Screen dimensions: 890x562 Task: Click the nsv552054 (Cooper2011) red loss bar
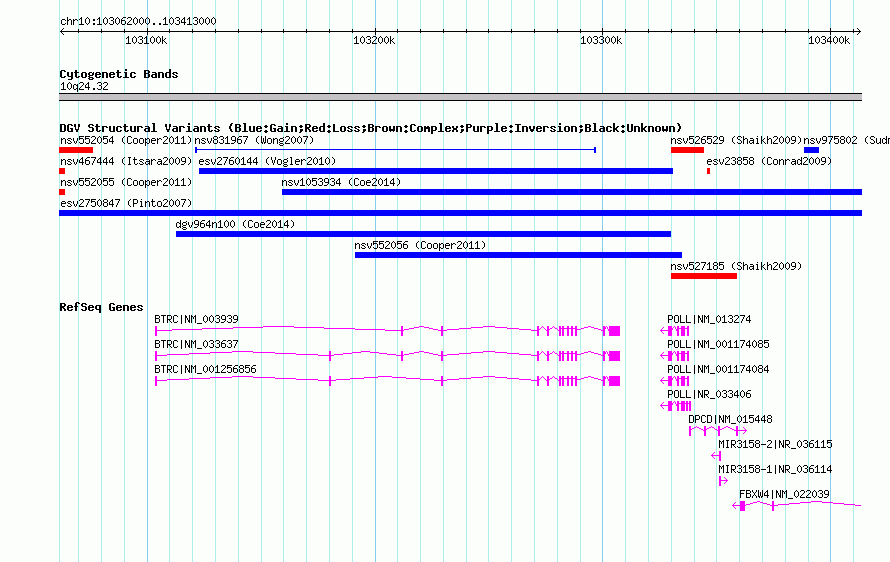click(76, 150)
